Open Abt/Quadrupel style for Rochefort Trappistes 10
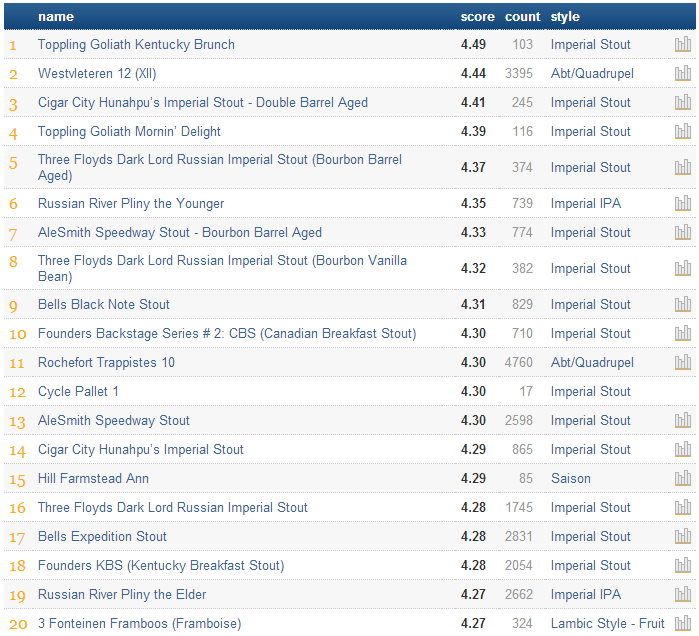The image size is (699, 636). coord(592,362)
